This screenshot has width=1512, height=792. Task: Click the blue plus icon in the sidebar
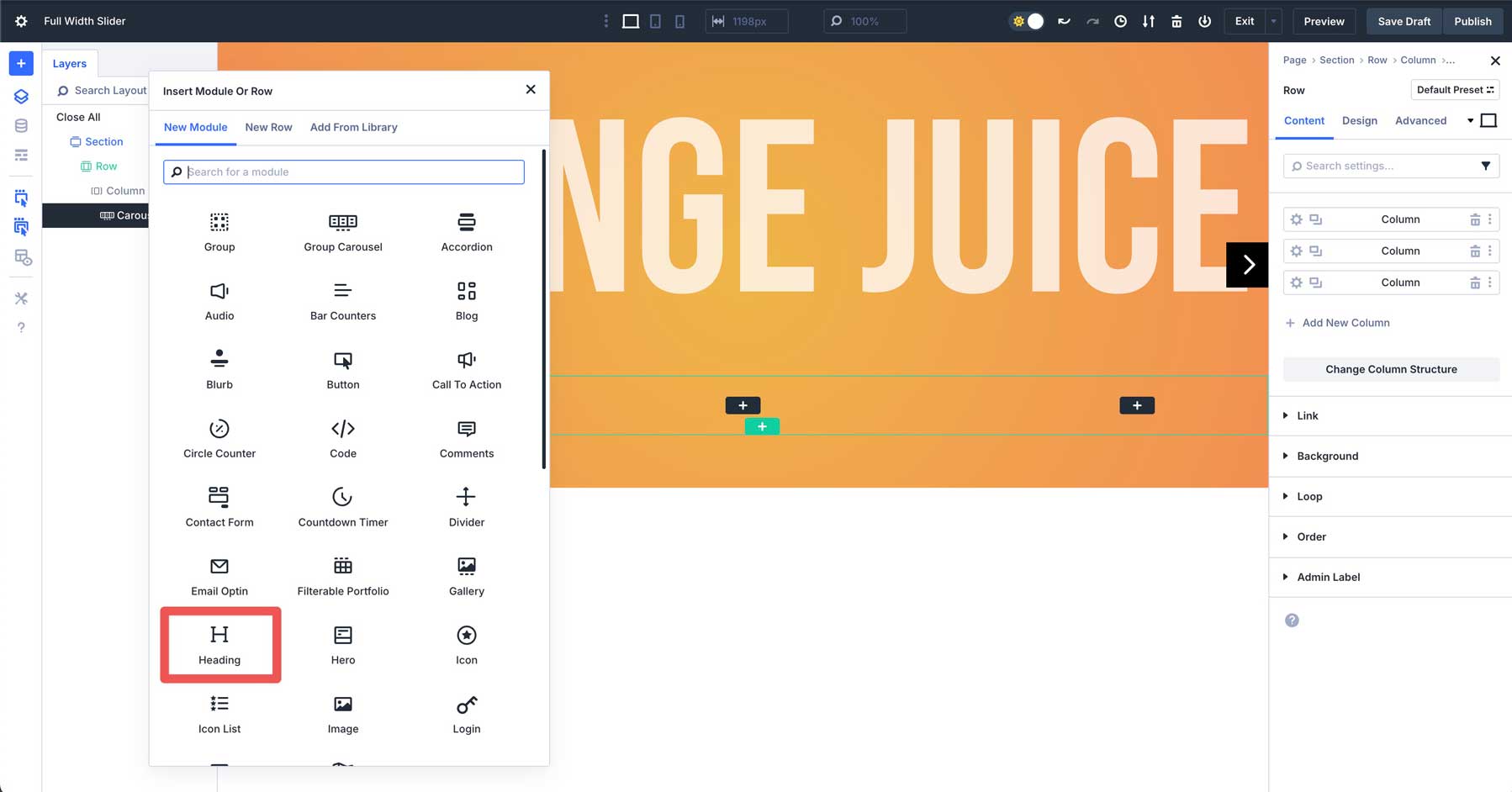click(21, 62)
